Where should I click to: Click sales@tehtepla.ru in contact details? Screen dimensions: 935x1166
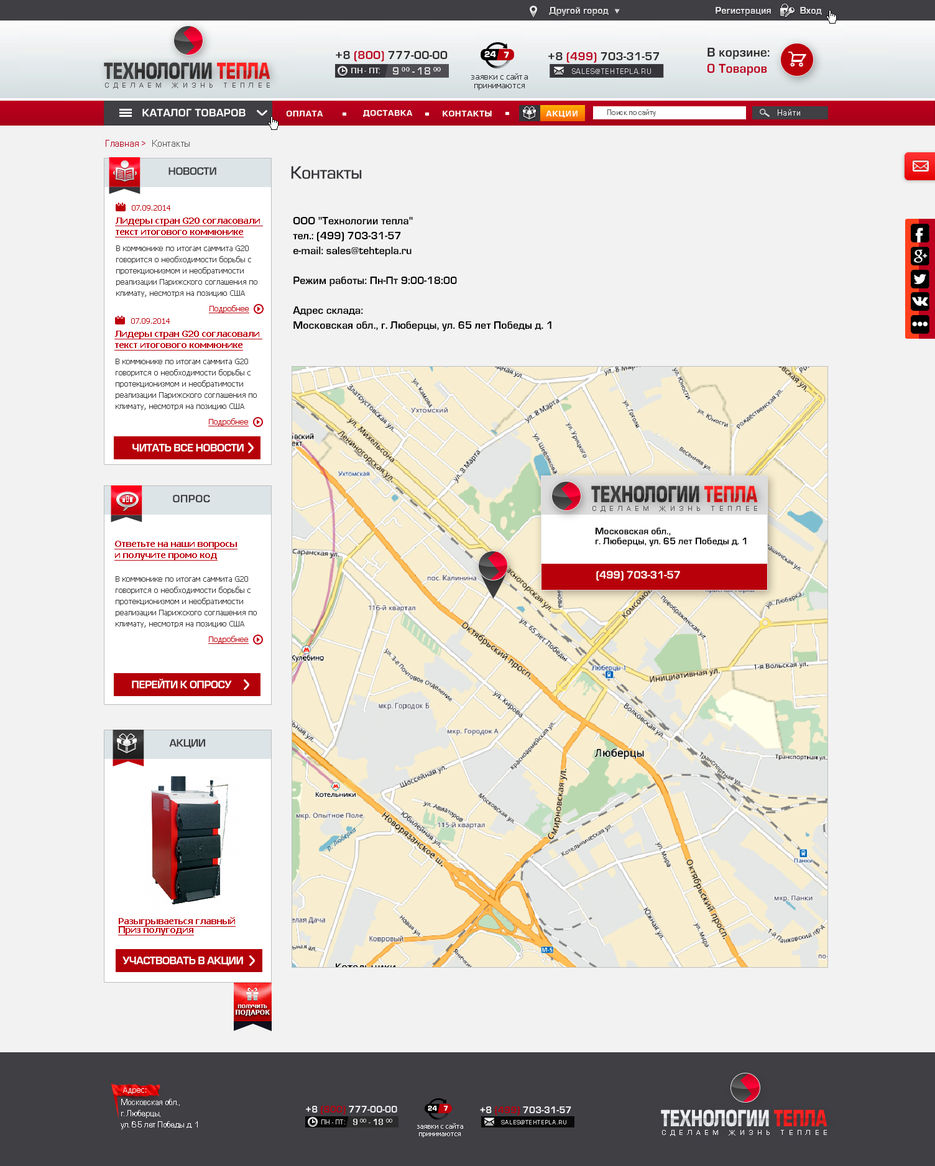click(369, 251)
